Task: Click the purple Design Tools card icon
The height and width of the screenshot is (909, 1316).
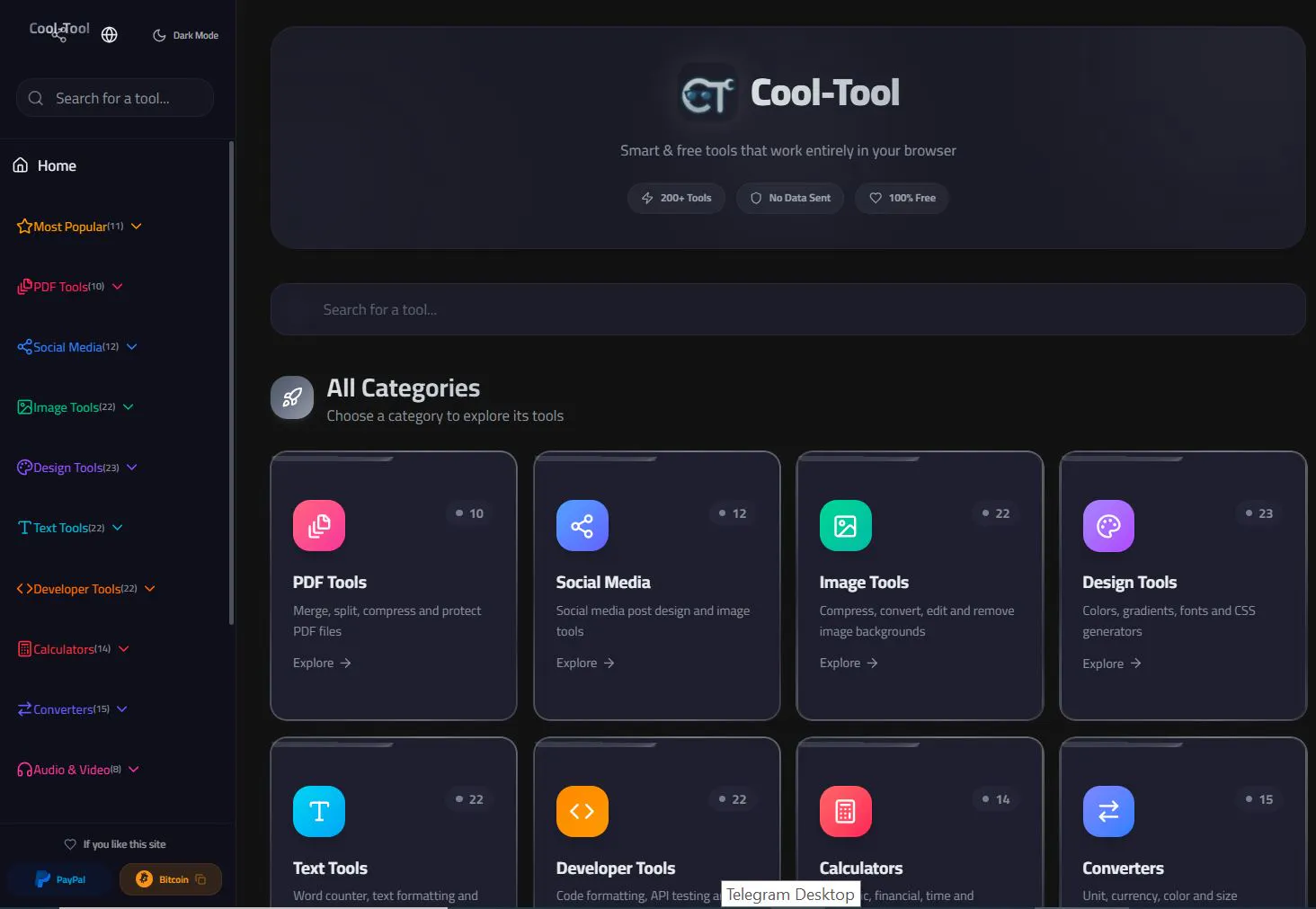Action: [x=1108, y=526]
